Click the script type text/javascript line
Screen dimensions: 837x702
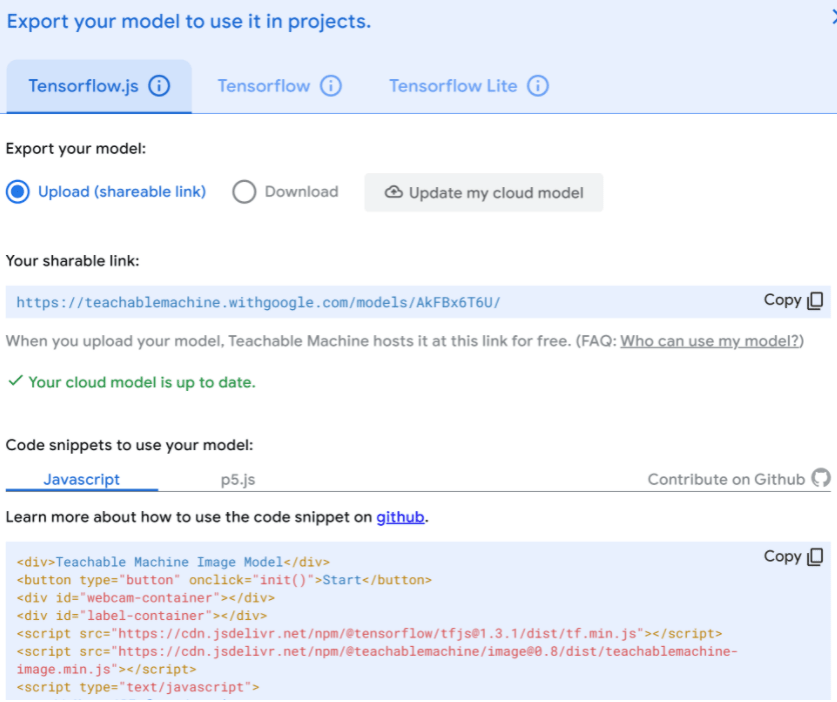coord(138,687)
